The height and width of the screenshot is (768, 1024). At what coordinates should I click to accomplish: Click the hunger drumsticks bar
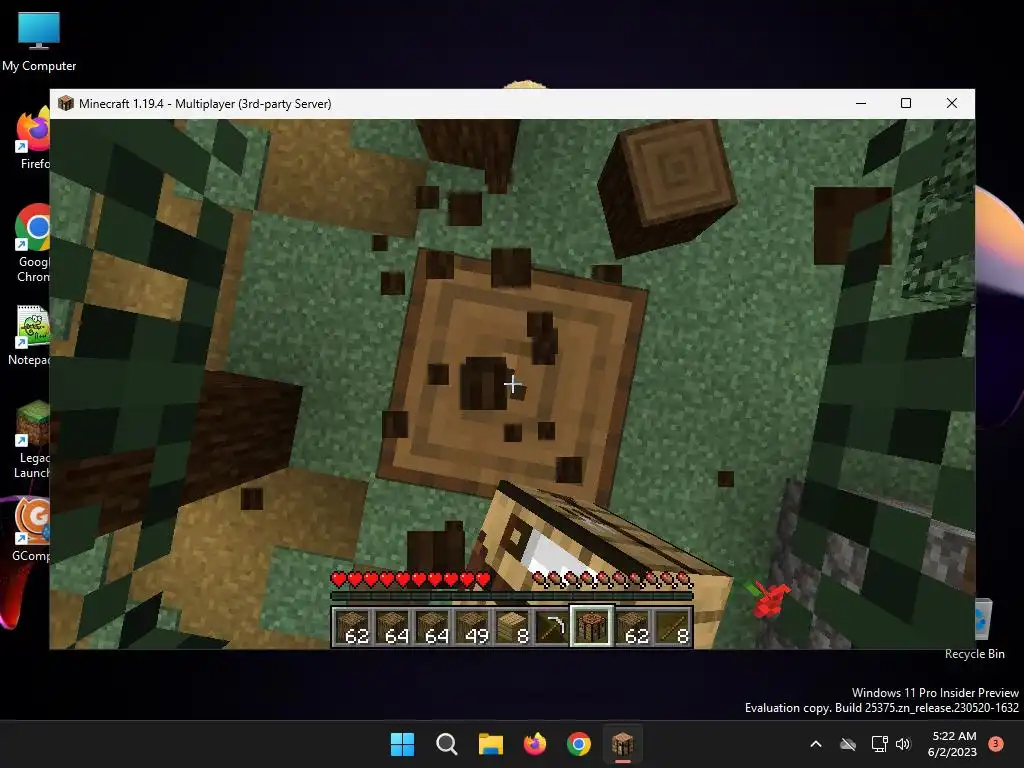pos(613,579)
